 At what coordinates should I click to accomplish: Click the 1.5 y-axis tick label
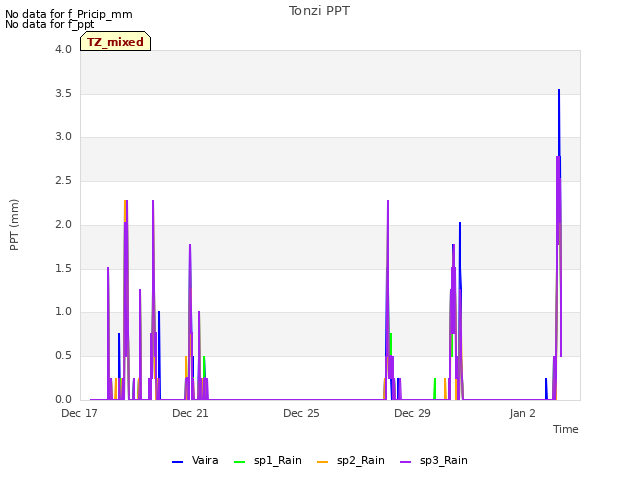63,269
